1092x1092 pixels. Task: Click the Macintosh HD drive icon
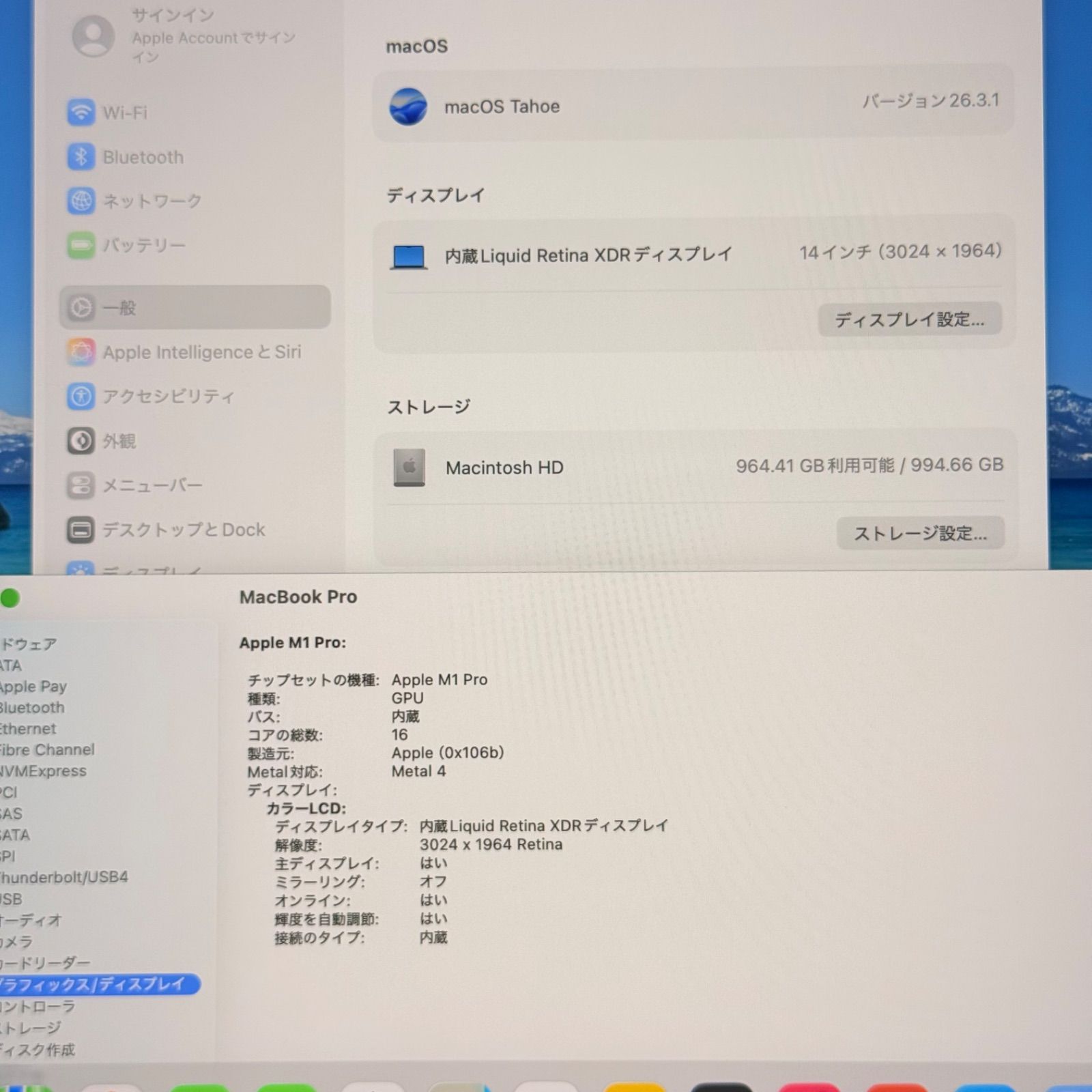click(409, 468)
